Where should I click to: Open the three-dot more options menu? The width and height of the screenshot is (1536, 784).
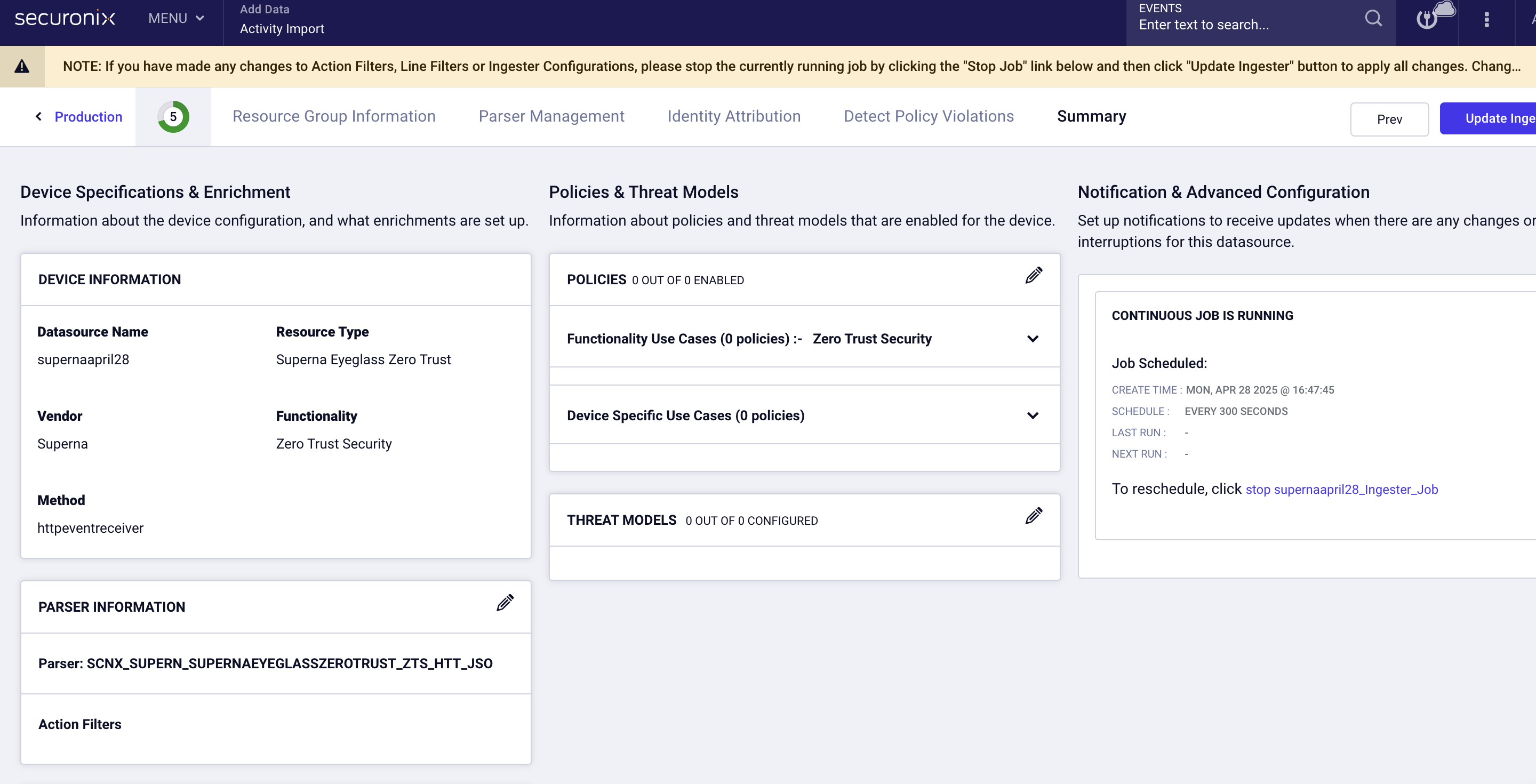(1486, 20)
